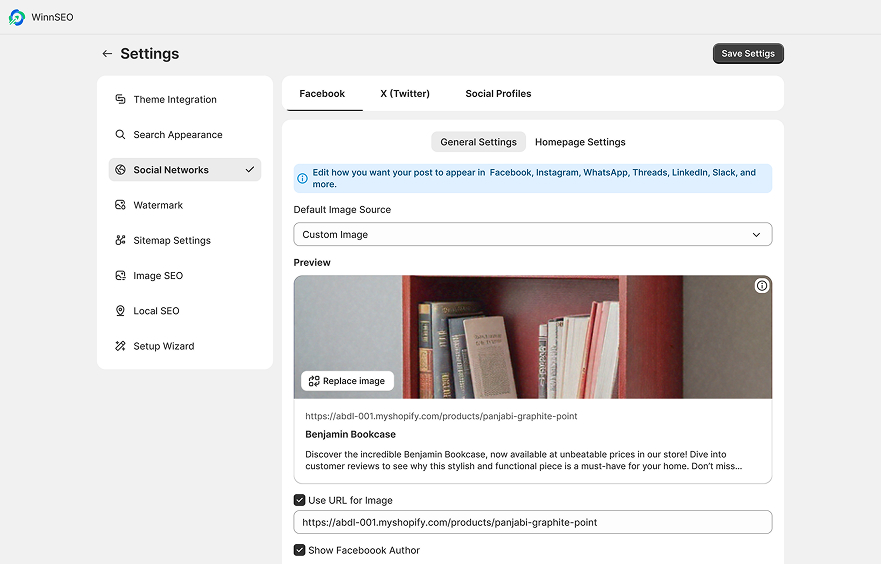Screen dimensions: 881x564
Task: Switch to the X (Twitter) tab
Action: [x=405, y=94]
